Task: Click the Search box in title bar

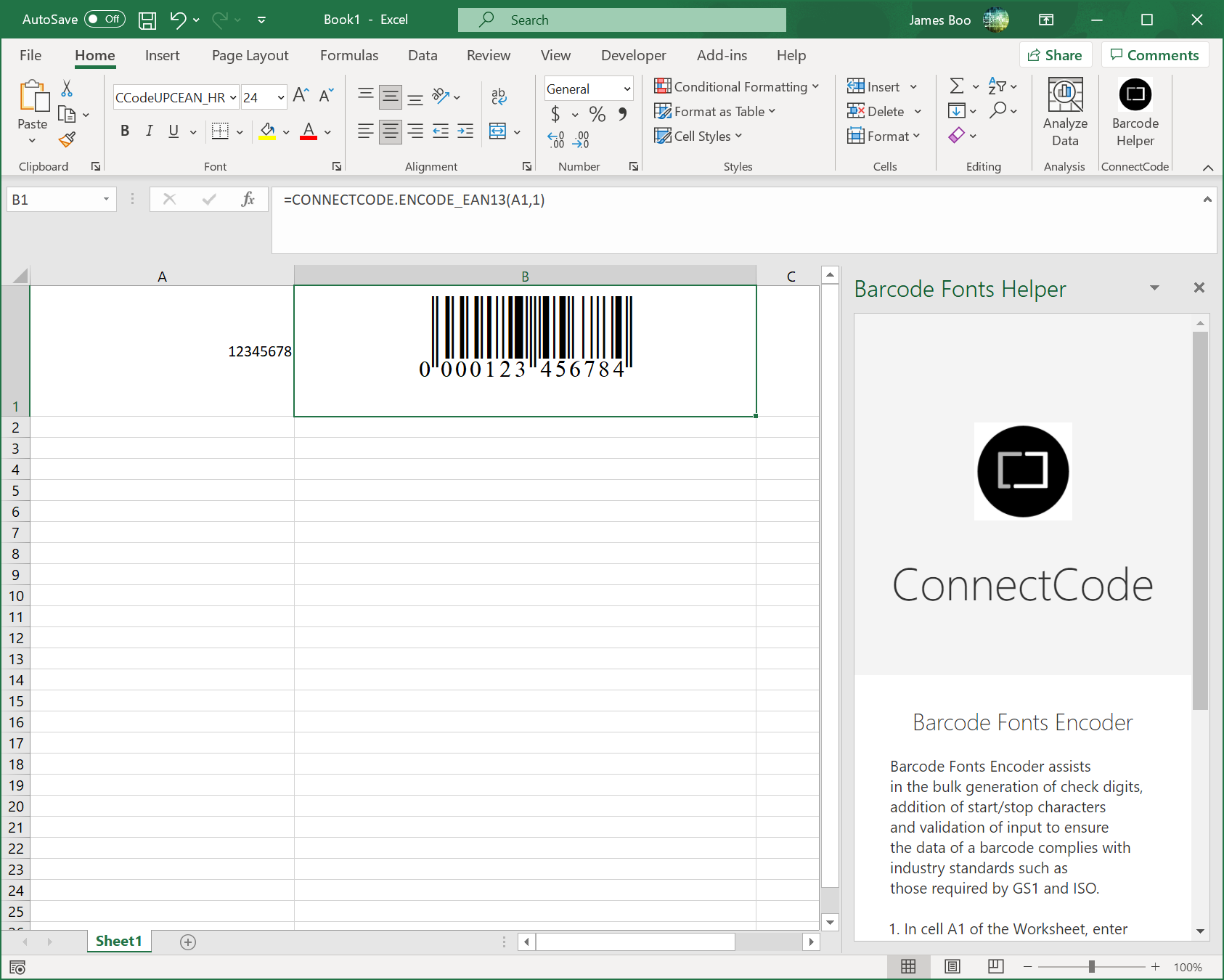Action: [x=622, y=20]
